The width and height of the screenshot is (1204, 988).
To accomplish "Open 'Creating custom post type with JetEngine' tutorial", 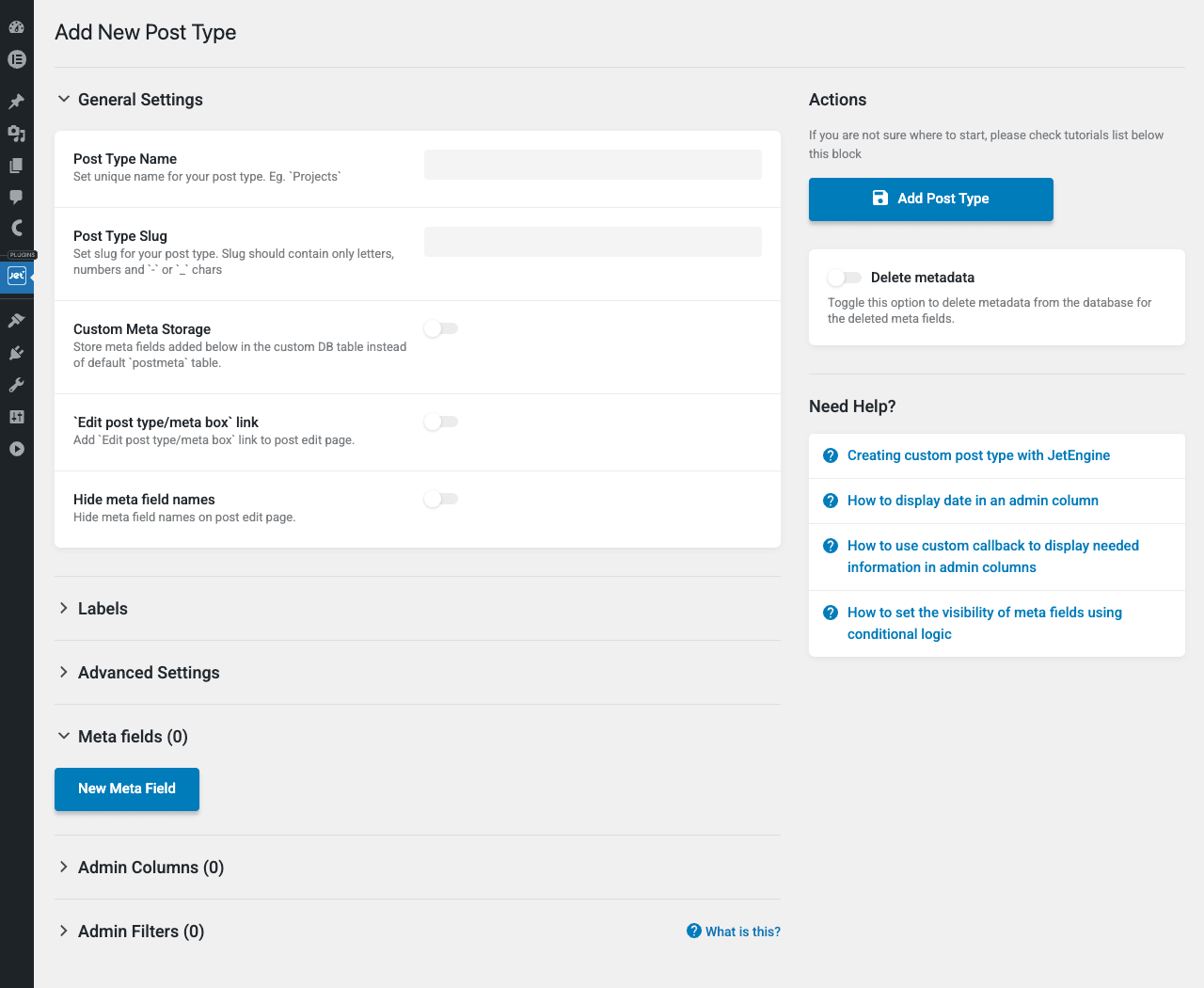I will [x=978, y=455].
